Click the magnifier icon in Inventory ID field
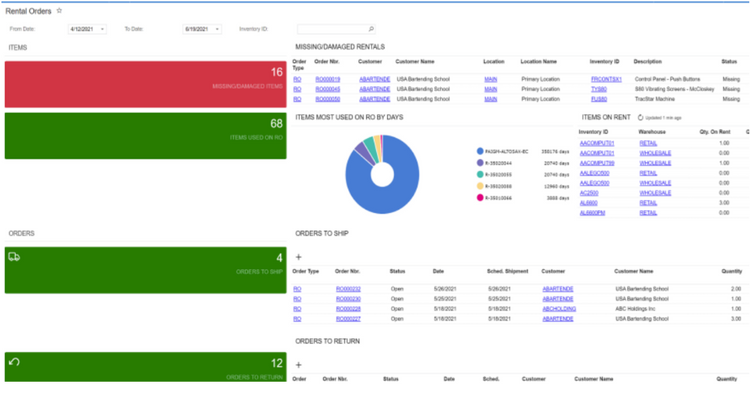 371,29
